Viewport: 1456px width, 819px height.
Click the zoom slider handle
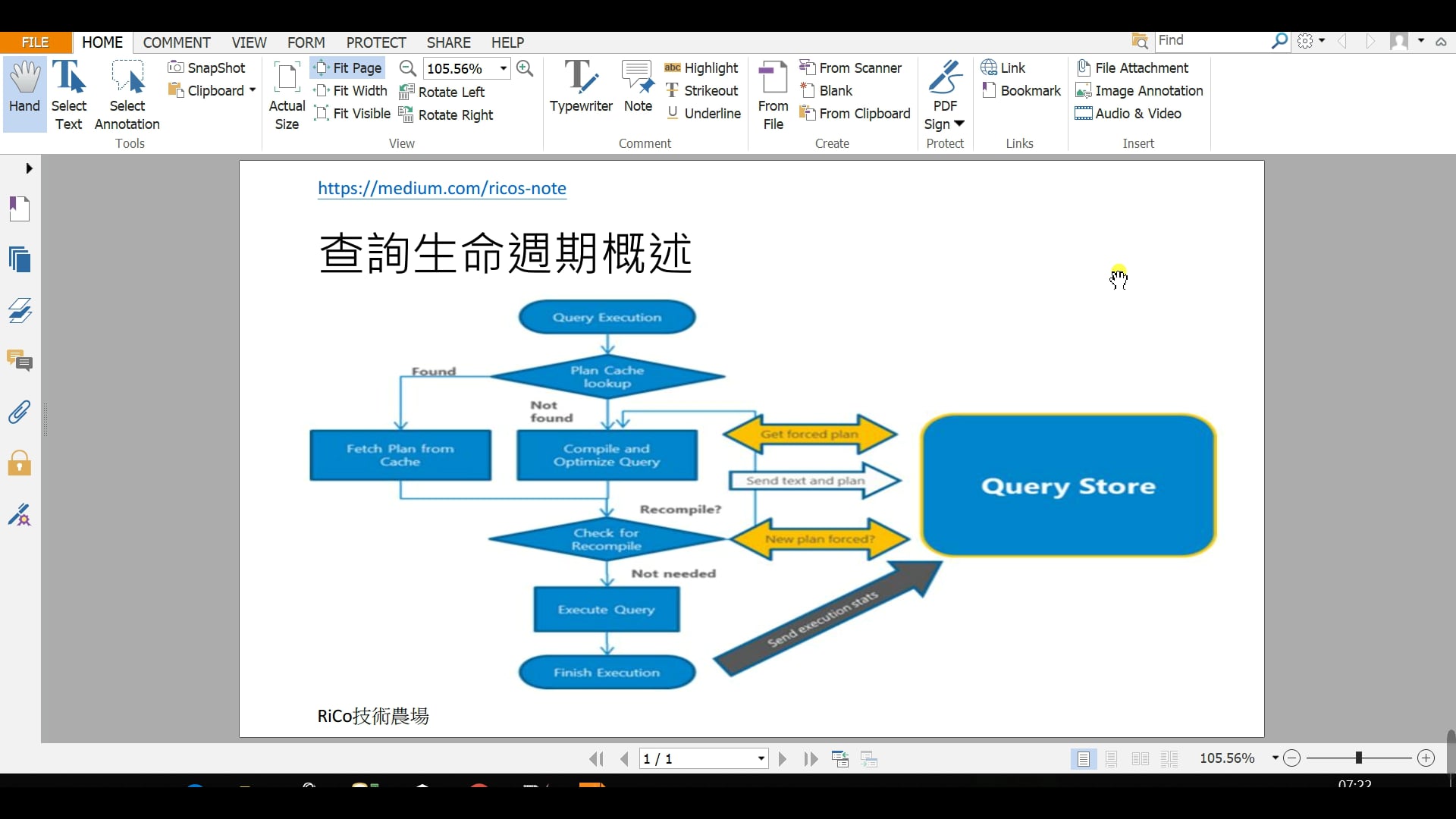point(1358,758)
